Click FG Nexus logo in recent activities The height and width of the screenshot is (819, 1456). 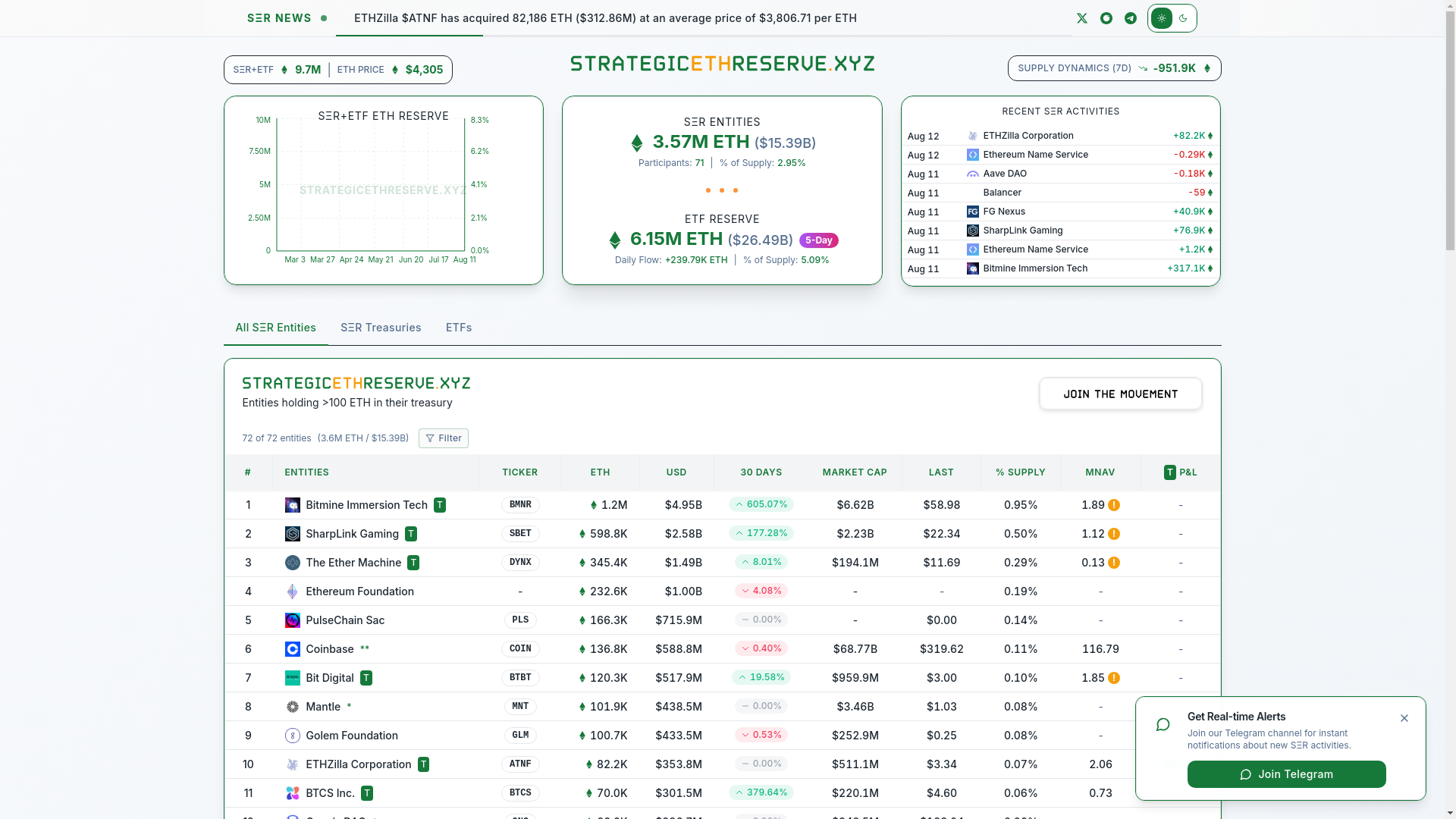pyautogui.click(x=973, y=212)
